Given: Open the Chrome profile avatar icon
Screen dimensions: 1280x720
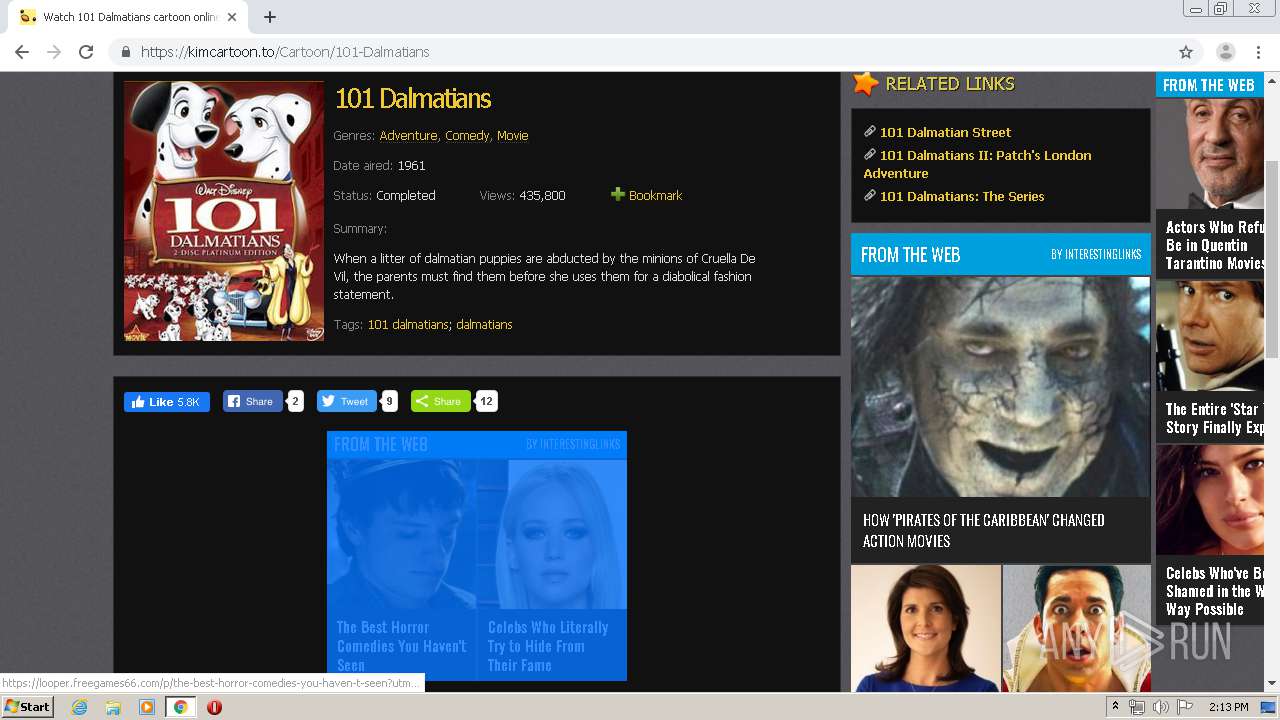Looking at the screenshot, I should coord(1225,52).
